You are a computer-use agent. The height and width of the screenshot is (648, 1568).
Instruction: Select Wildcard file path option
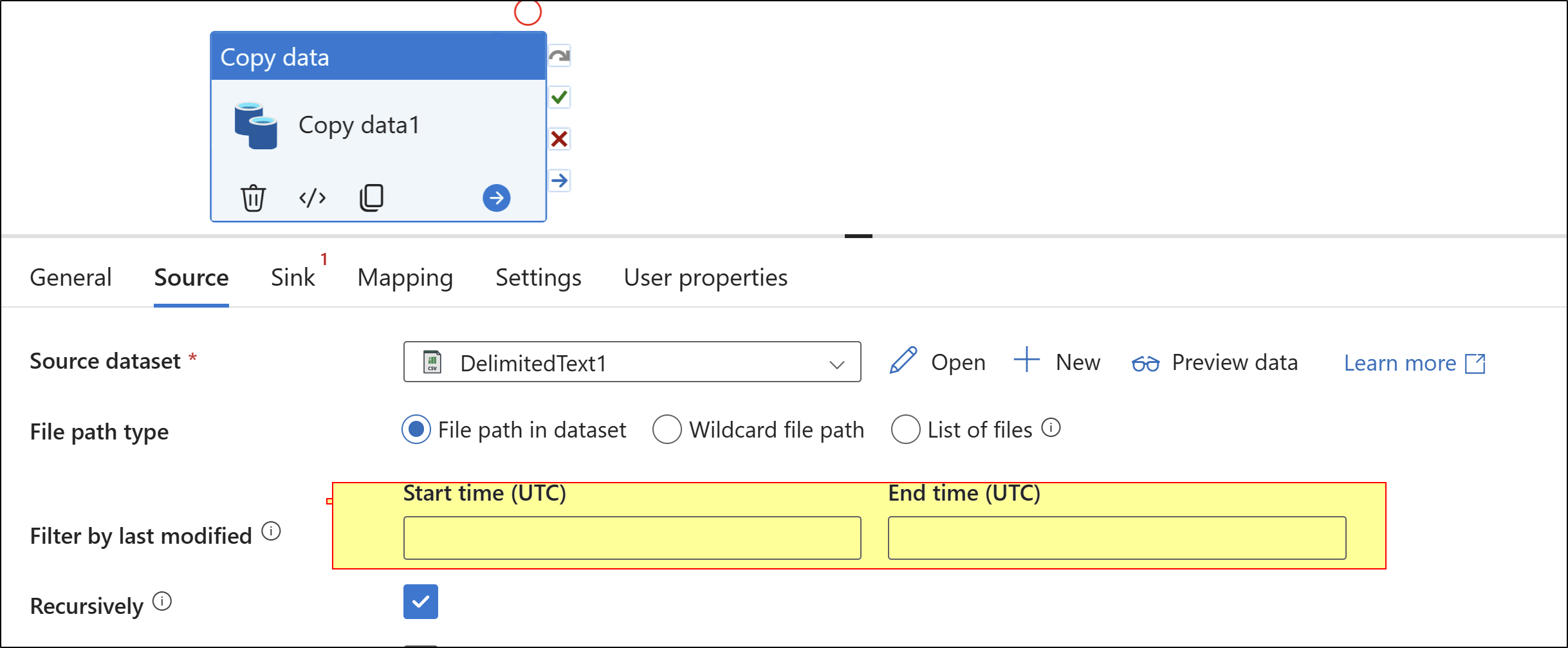pyautogui.click(x=667, y=429)
